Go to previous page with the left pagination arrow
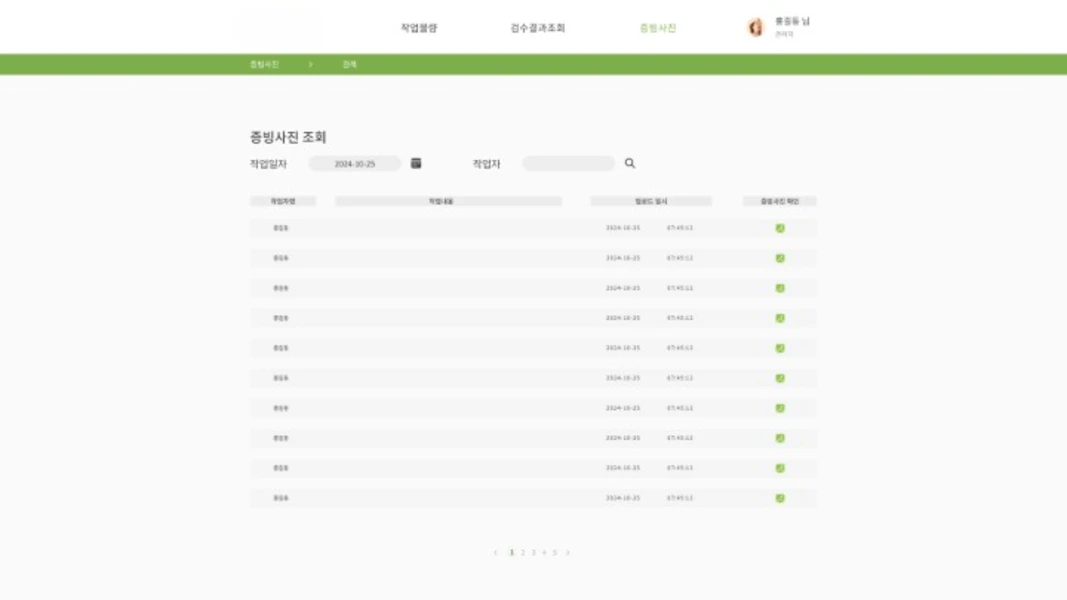The image size is (1067, 600). tap(495, 552)
